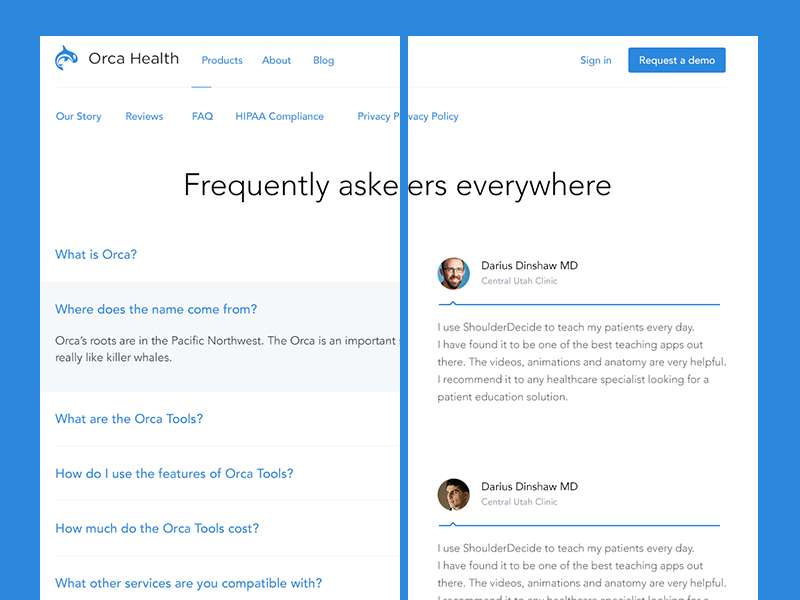Click the Sign in link
The image size is (800, 600).
point(595,60)
